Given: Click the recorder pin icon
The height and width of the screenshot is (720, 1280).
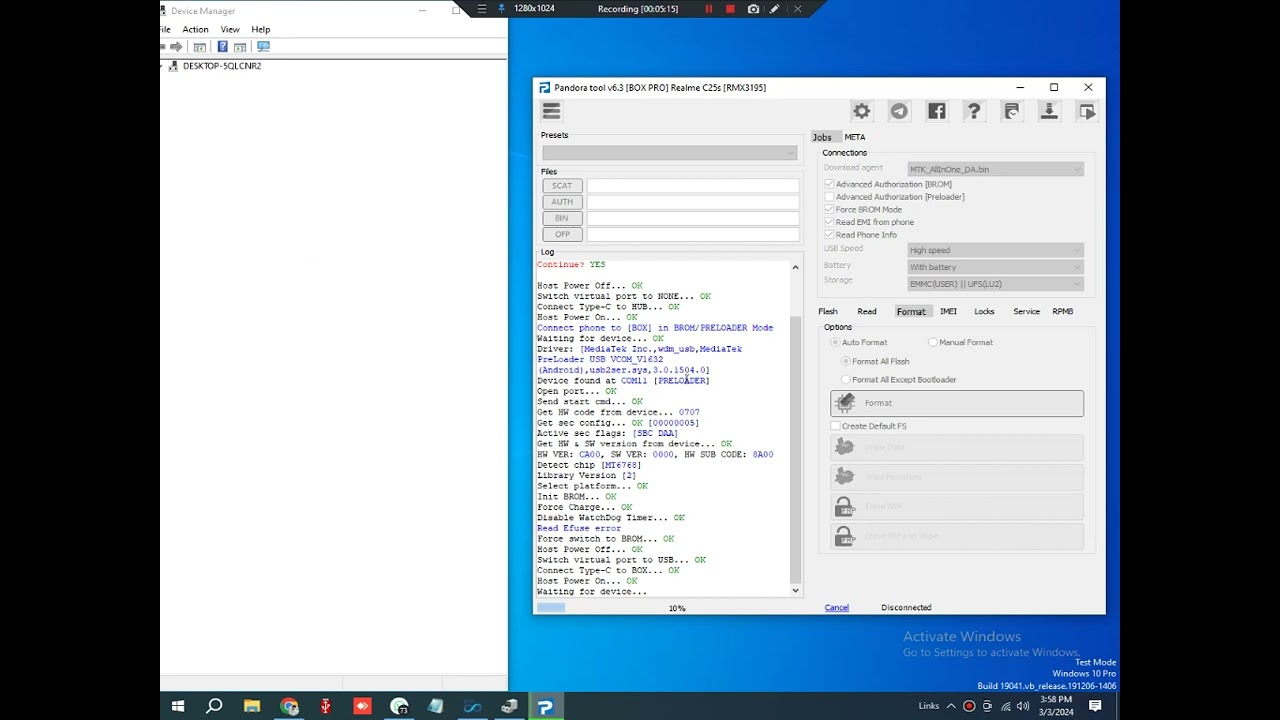Looking at the screenshot, I should click(x=501, y=9).
